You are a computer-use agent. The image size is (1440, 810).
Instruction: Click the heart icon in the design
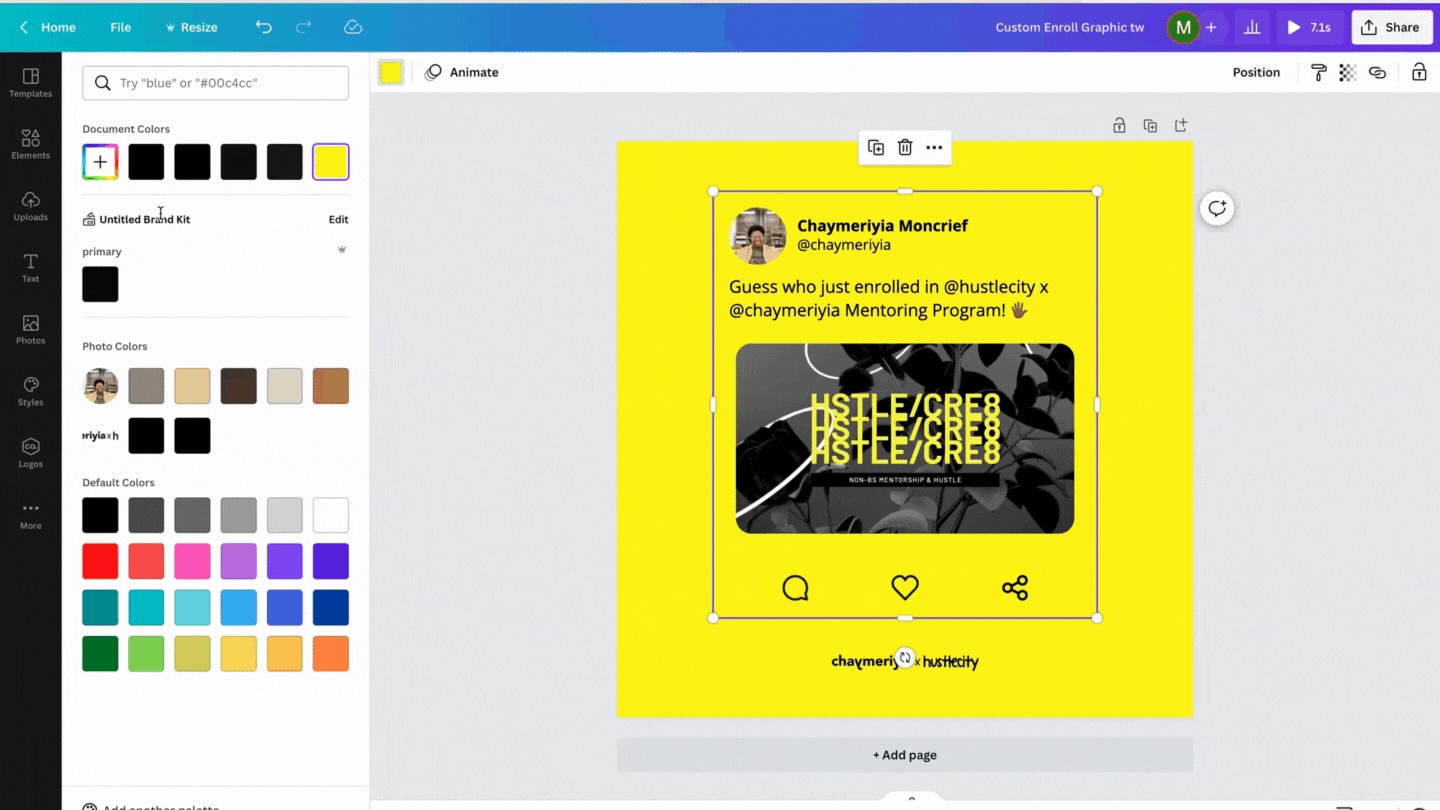(905, 588)
